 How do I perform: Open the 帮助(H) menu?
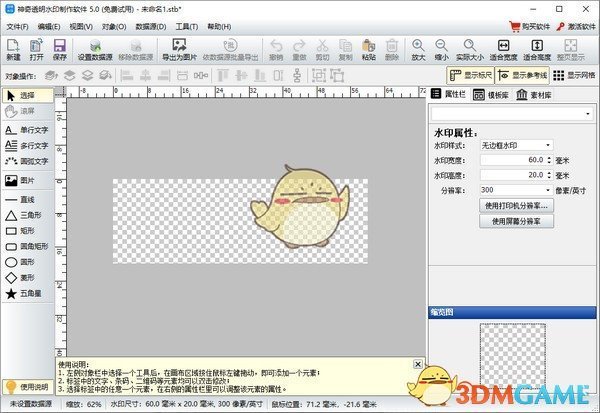tap(219, 27)
